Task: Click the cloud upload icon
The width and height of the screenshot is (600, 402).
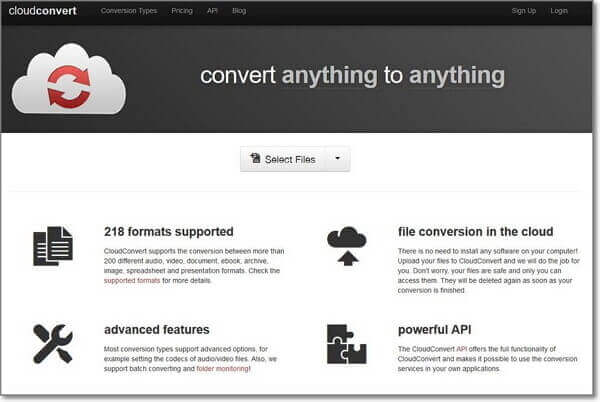Action: pyautogui.click(x=347, y=245)
